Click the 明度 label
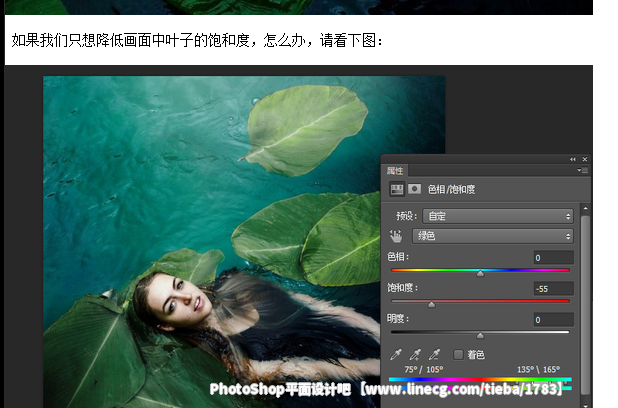The image size is (618, 408). [x=398, y=319]
